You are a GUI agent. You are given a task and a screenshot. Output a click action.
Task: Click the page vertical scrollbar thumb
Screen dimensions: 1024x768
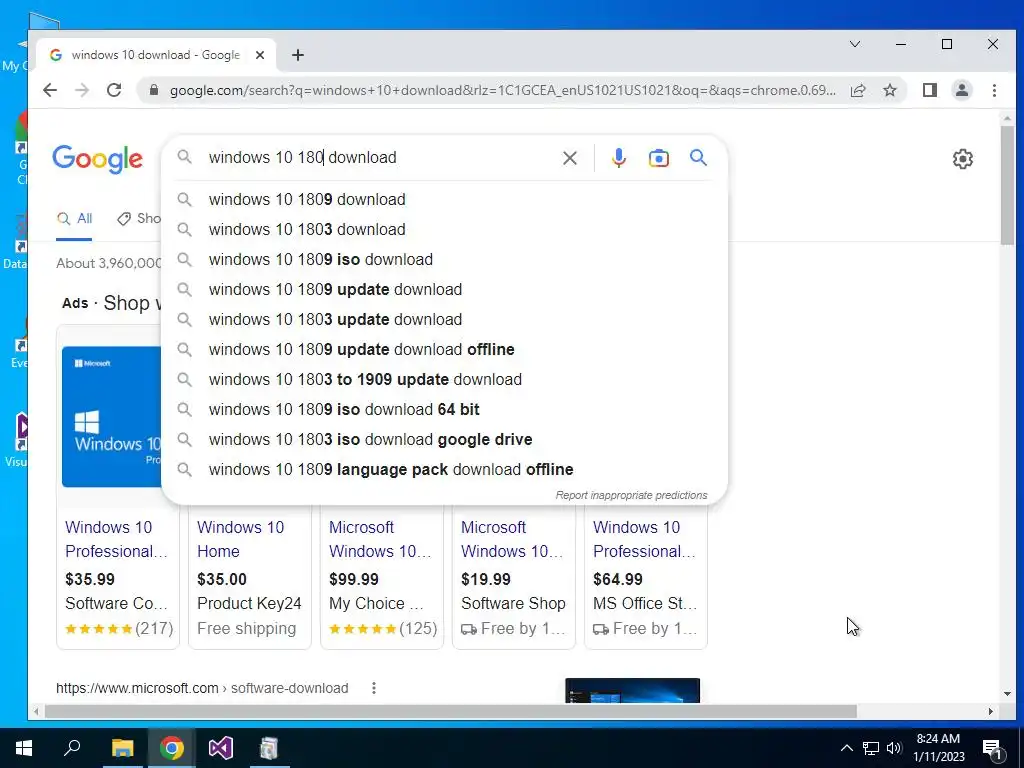point(1006,185)
